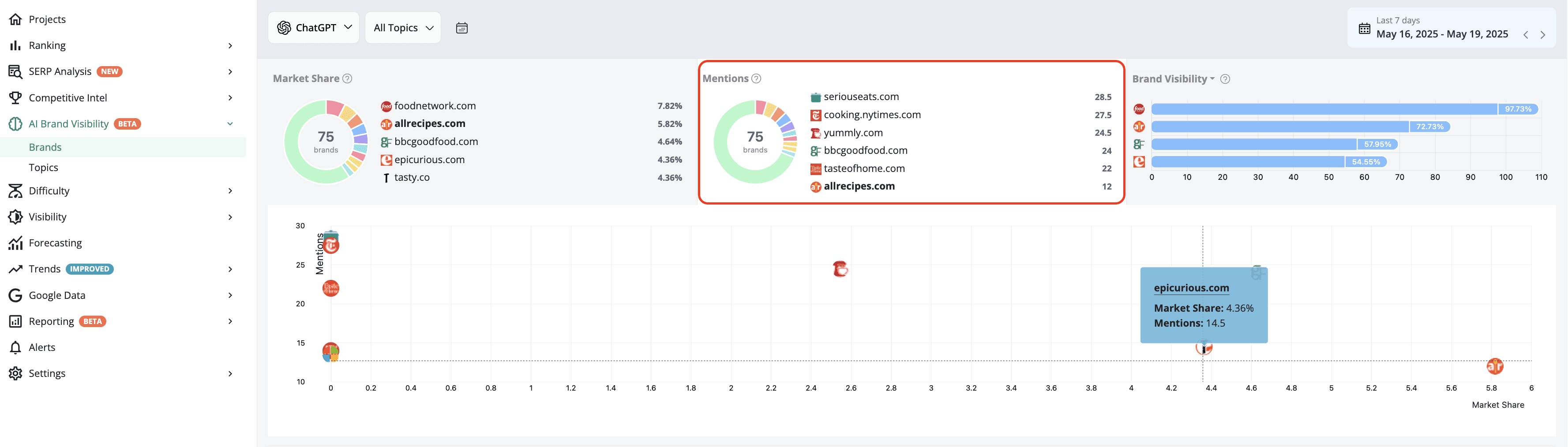Collapse the AI Brand Visibility section chevron
The image size is (1568, 447).
(x=230, y=124)
